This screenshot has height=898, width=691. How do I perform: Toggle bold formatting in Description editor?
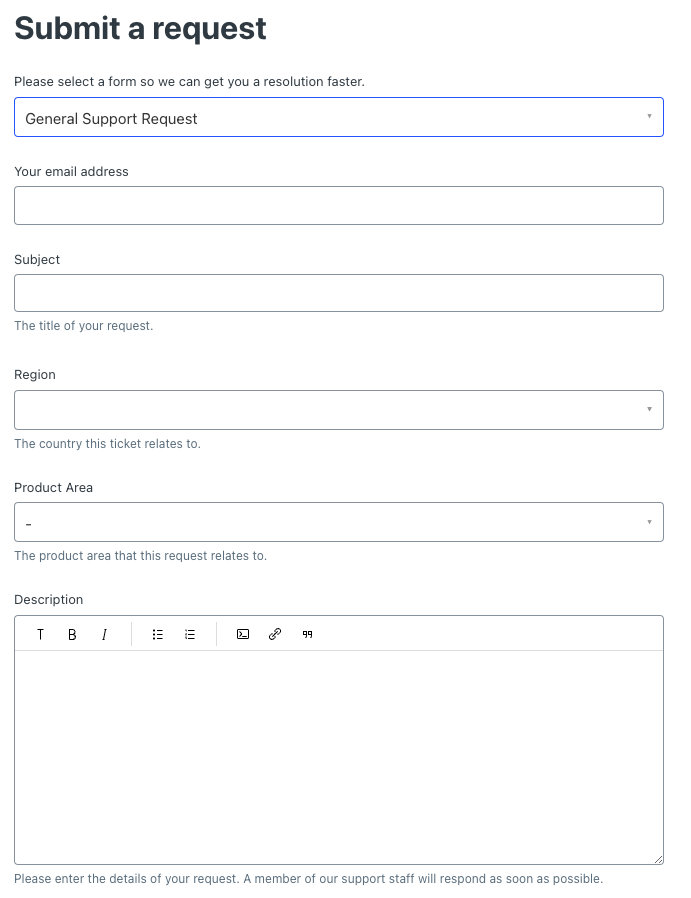[72, 634]
